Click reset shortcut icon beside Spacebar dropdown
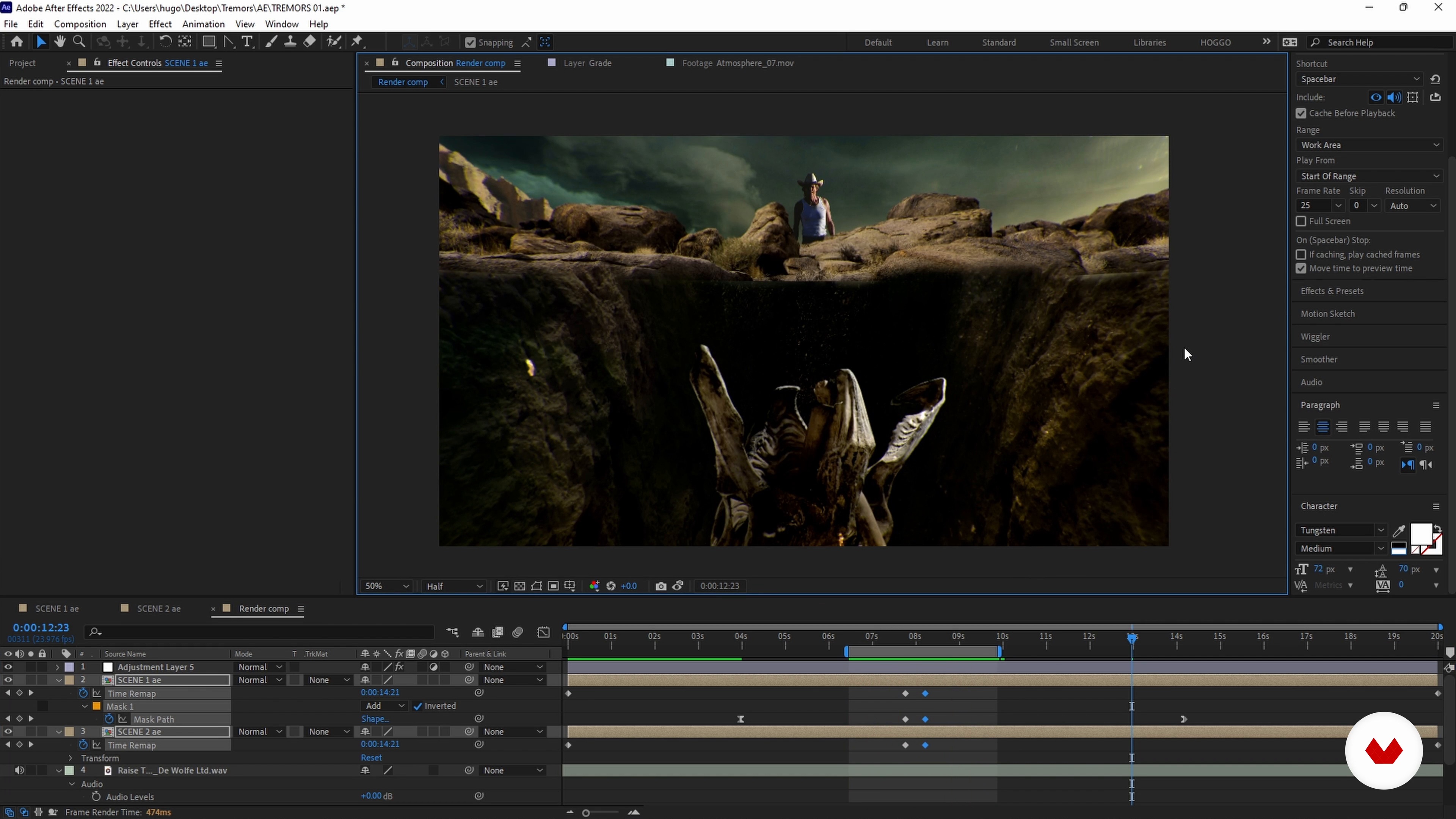The width and height of the screenshot is (1456, 819). pos(1435,79)
